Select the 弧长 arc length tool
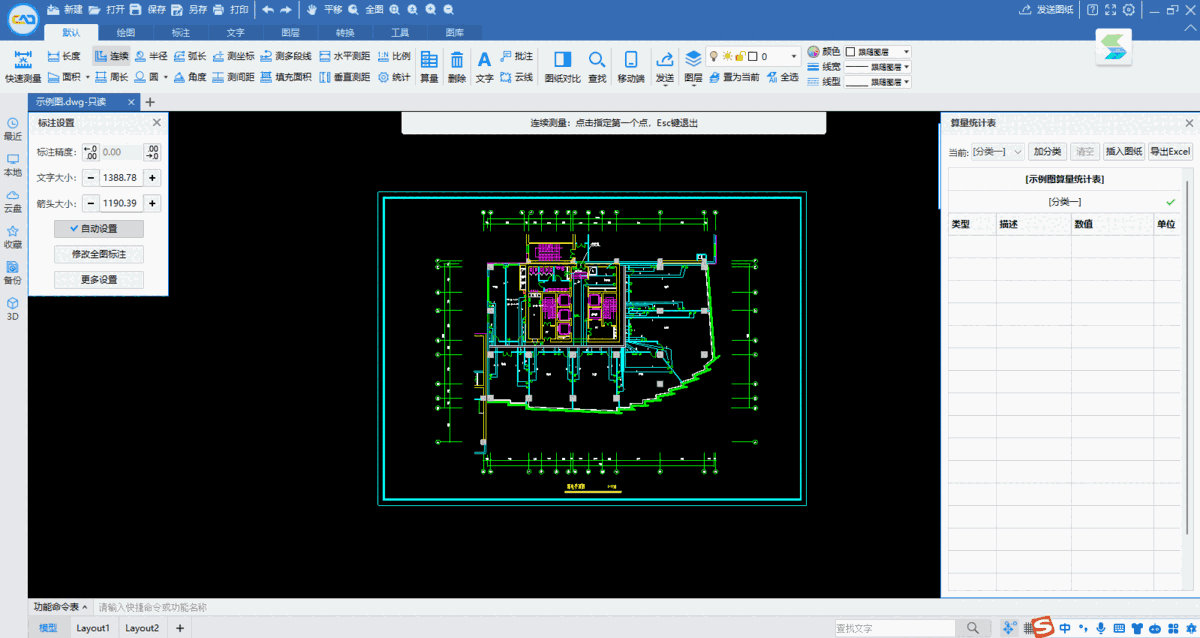 188,56
